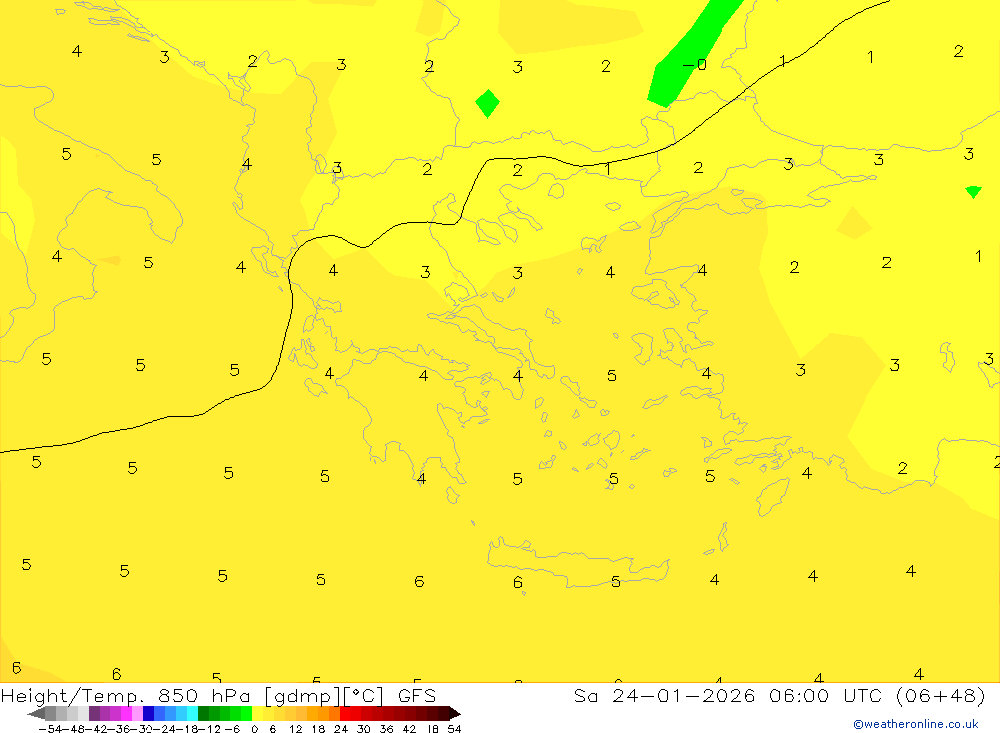Click the '-36' legend value

[x=120, y=729]
